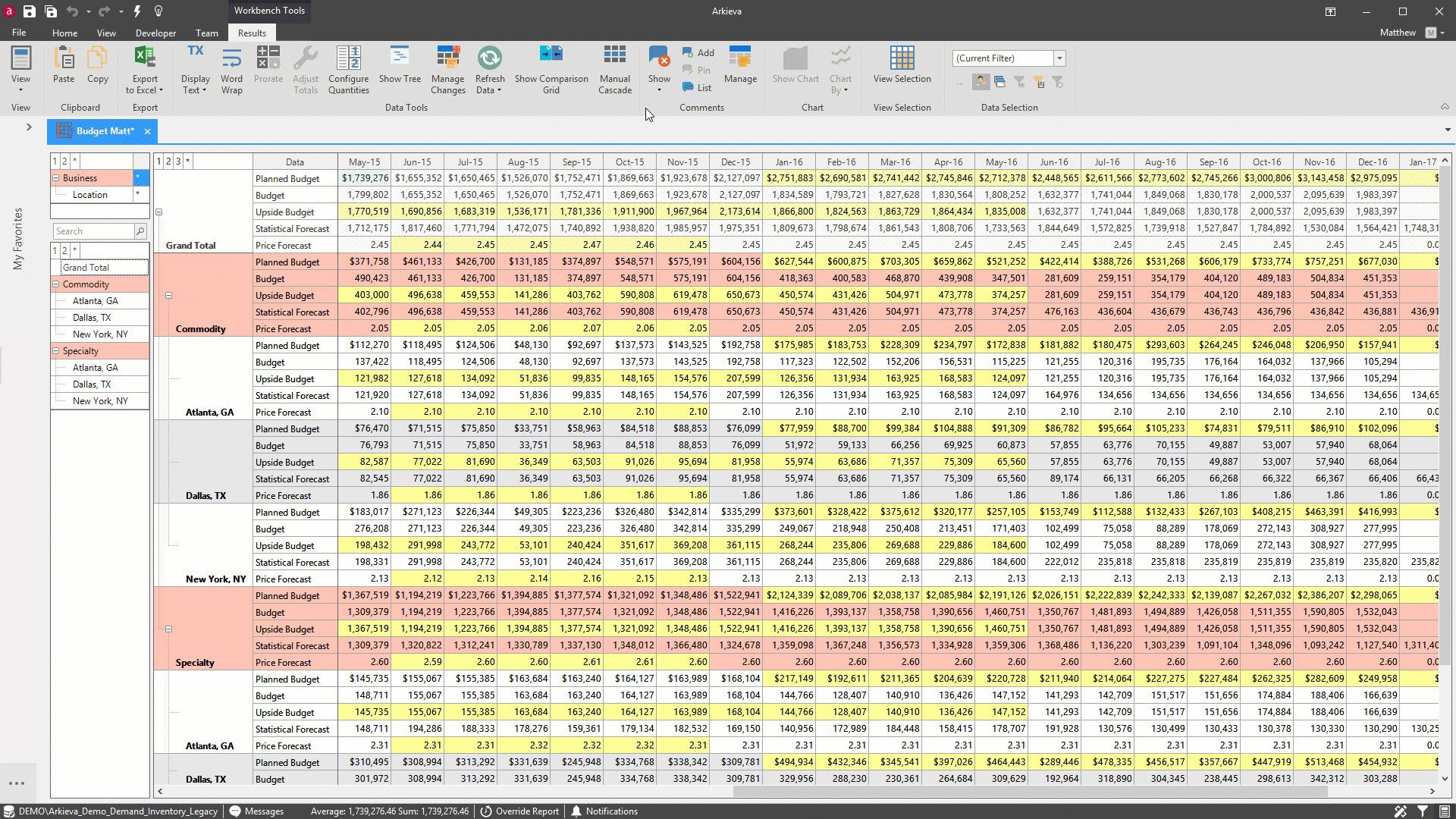1456x819 pixels.
Task: Open the Override Report in status bar
Action: 519,811
